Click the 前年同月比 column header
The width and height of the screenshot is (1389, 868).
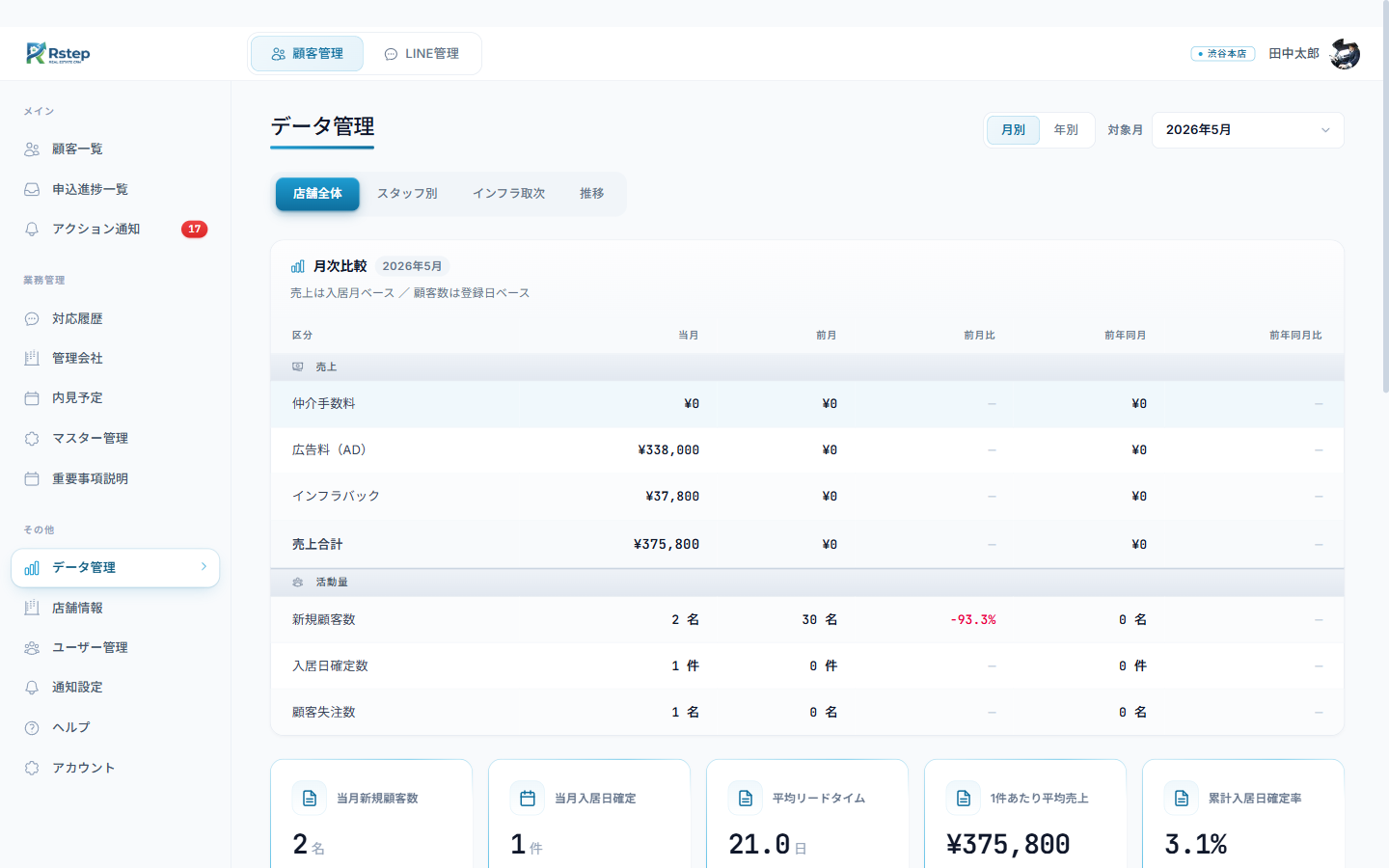tap(1295, 336)
